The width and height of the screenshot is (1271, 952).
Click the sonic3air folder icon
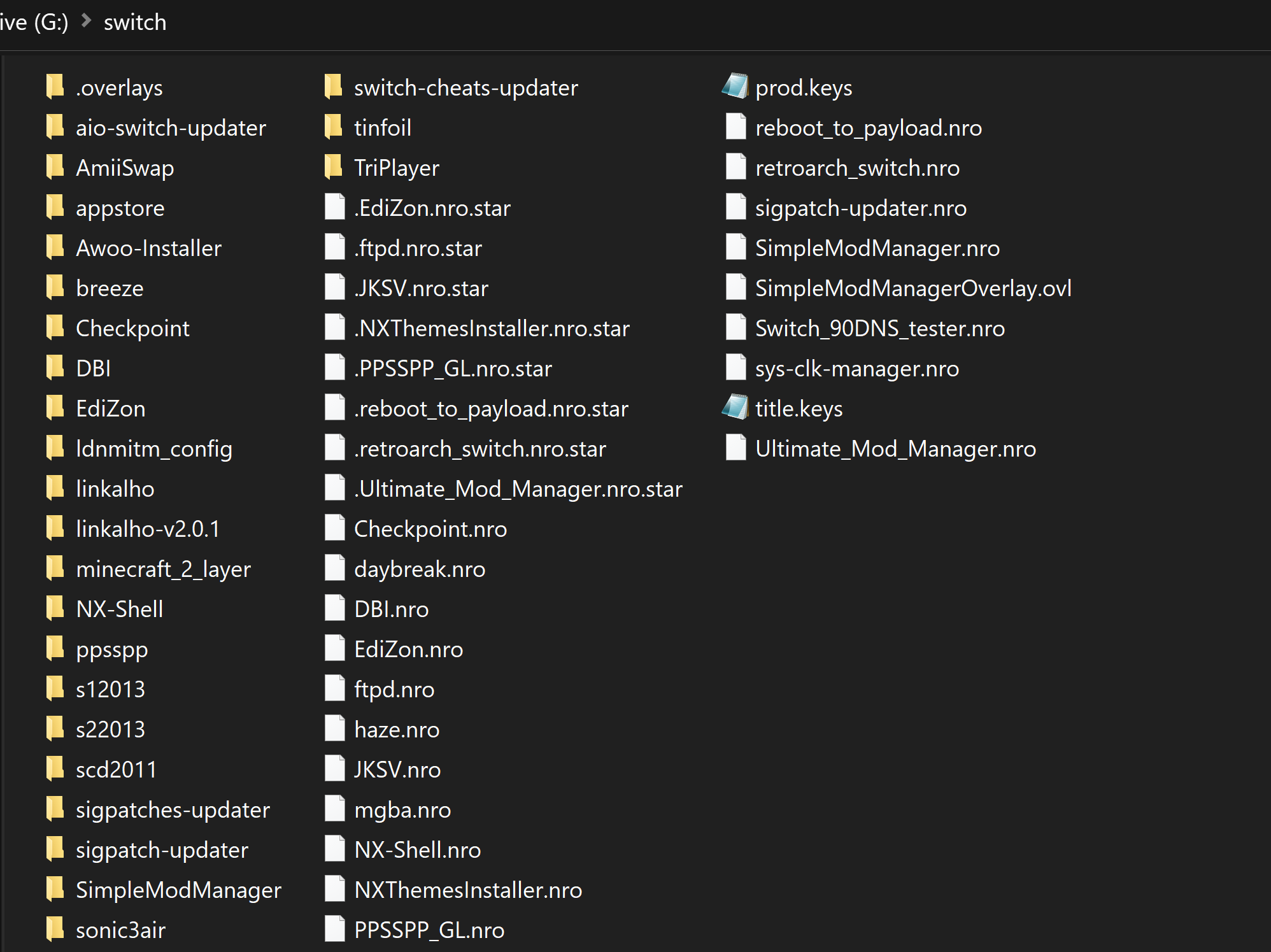55,929
